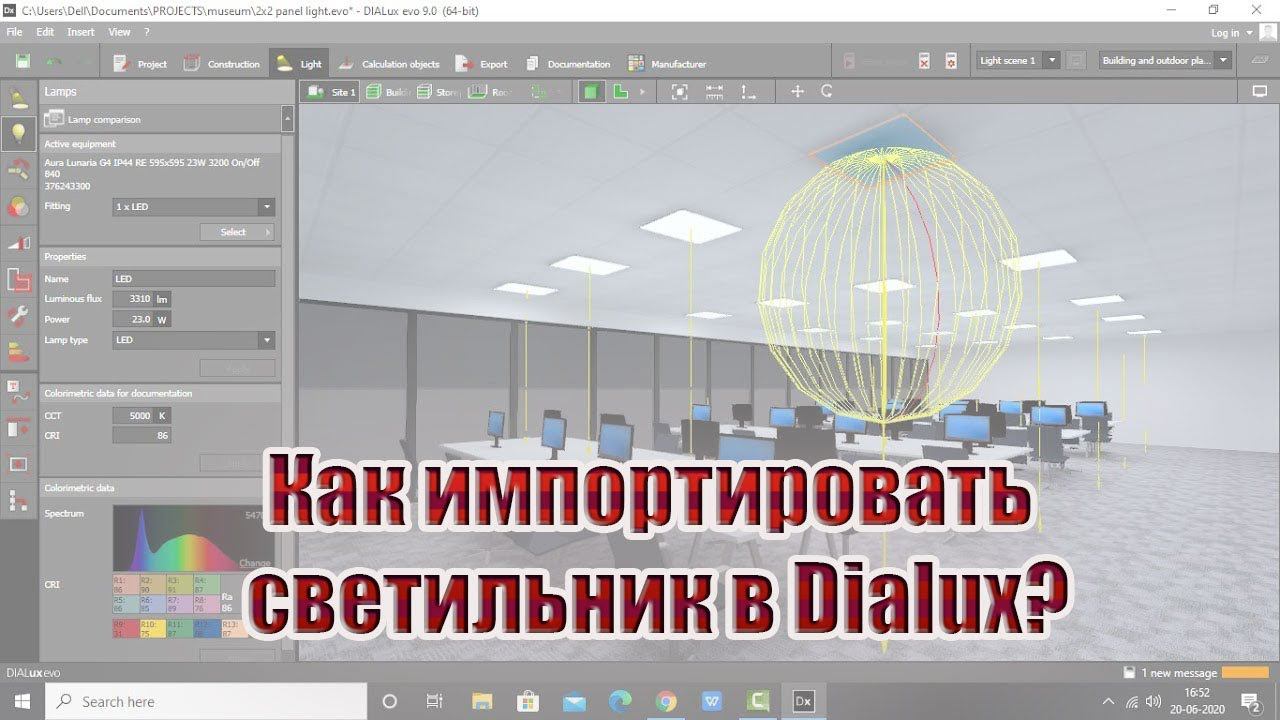Open the color filters tool

(x=19, y=207)
